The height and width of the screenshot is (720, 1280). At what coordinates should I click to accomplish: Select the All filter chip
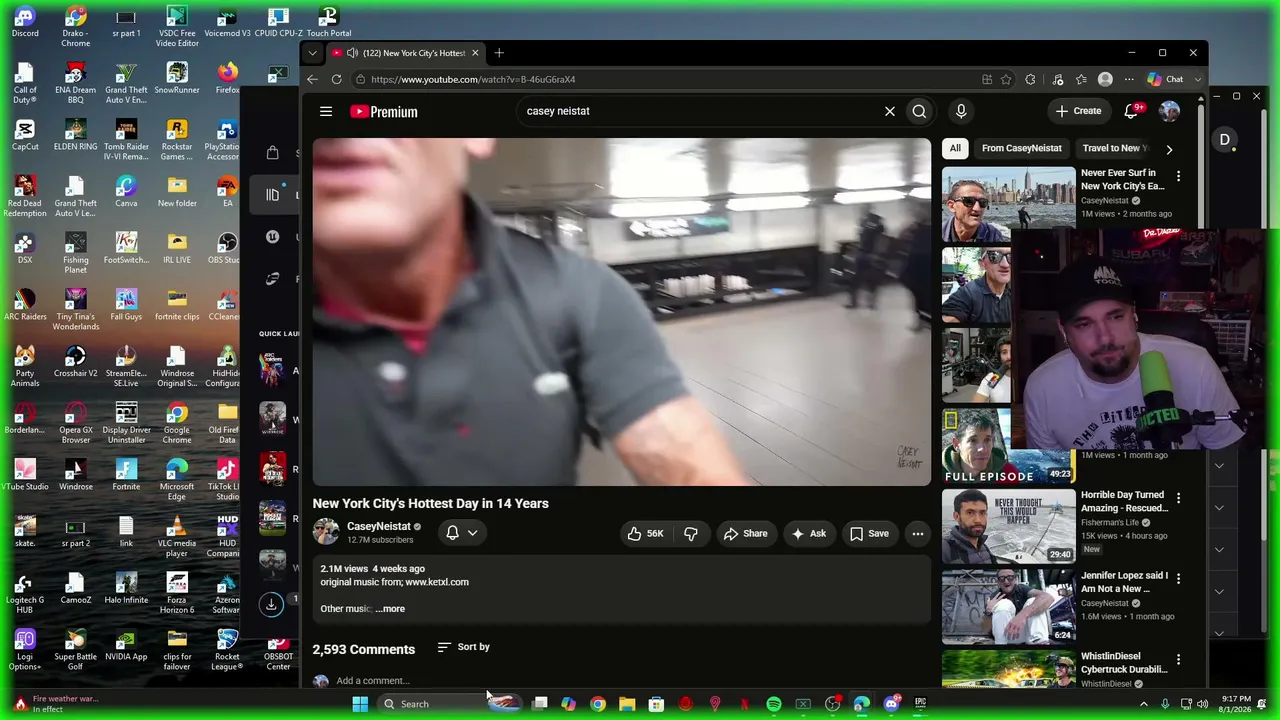tap(955, 148)
